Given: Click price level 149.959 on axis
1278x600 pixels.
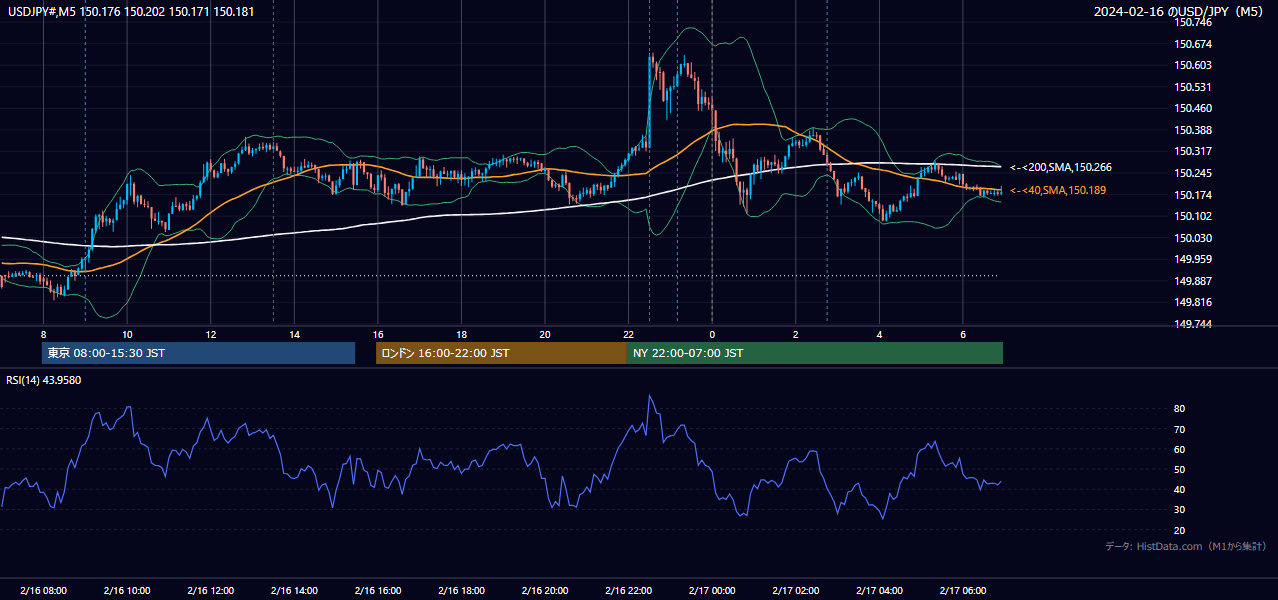Looking at the screenshot, I should pos(1193,259).
